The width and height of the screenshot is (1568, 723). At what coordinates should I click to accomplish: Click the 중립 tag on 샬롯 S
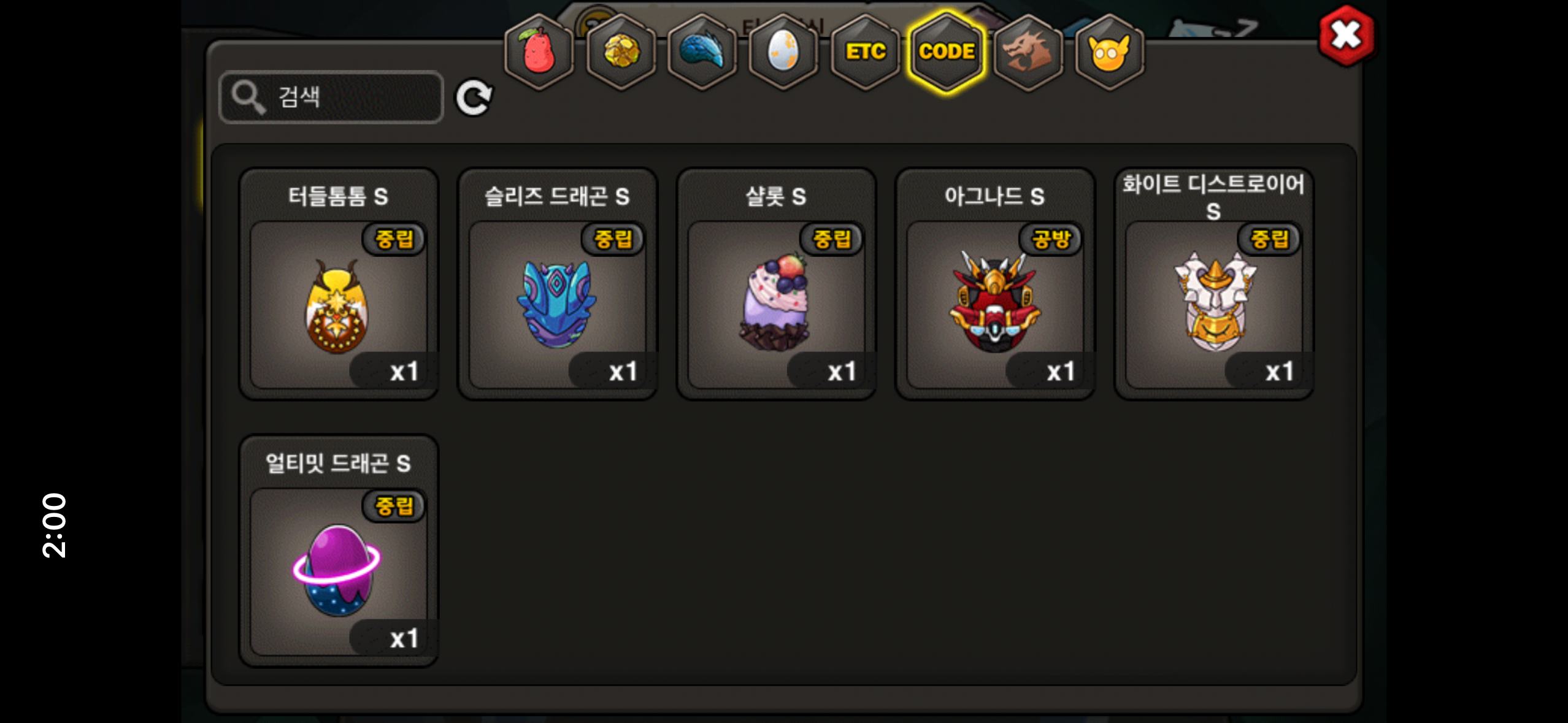coord(832,239)
